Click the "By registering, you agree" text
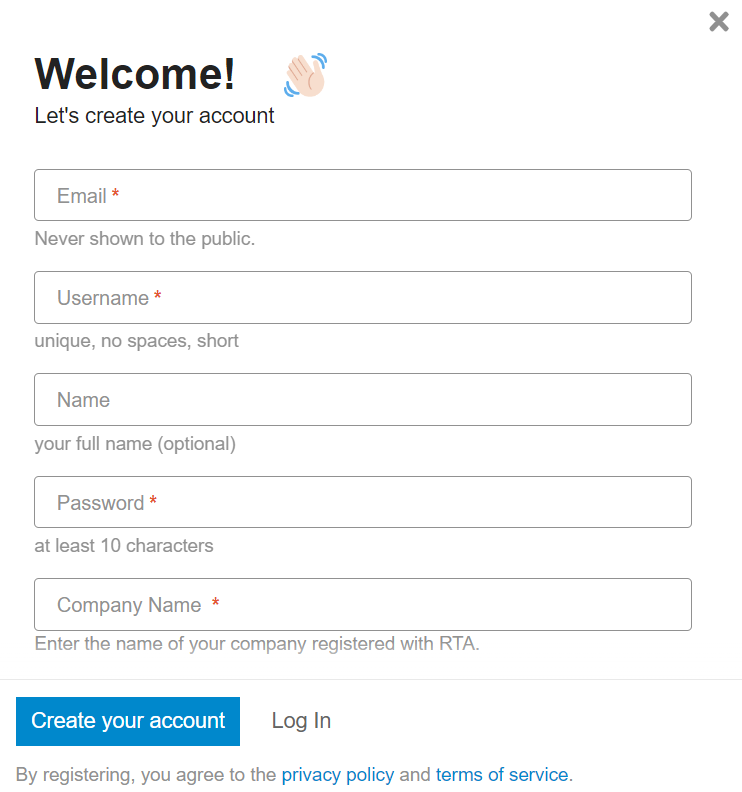Image resolution: width=742 pixels, height=792 pixels. coord(146,774)
